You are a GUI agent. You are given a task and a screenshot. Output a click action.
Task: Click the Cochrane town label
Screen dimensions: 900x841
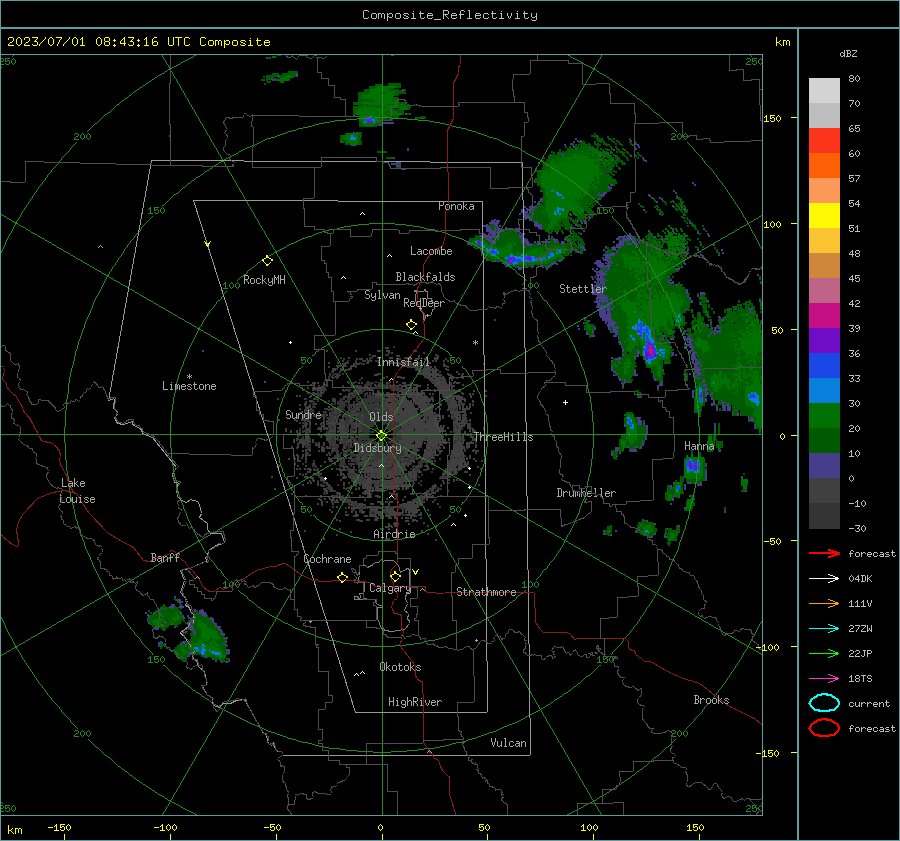[327, 559]
